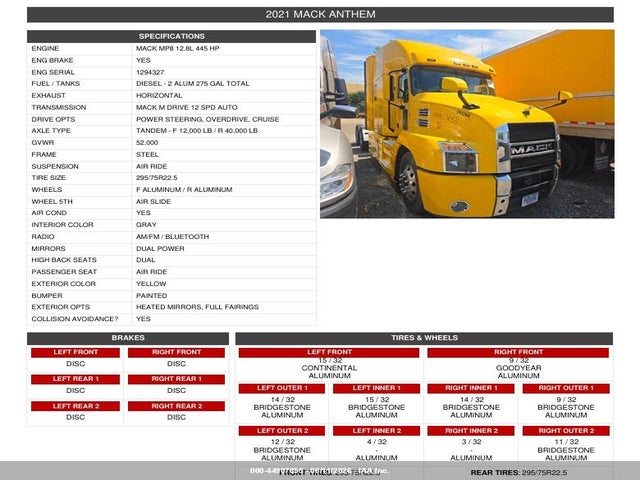Click AM/FM / BLUETOOTH radio value
This screenshot has height=480, width=640.
172,236
